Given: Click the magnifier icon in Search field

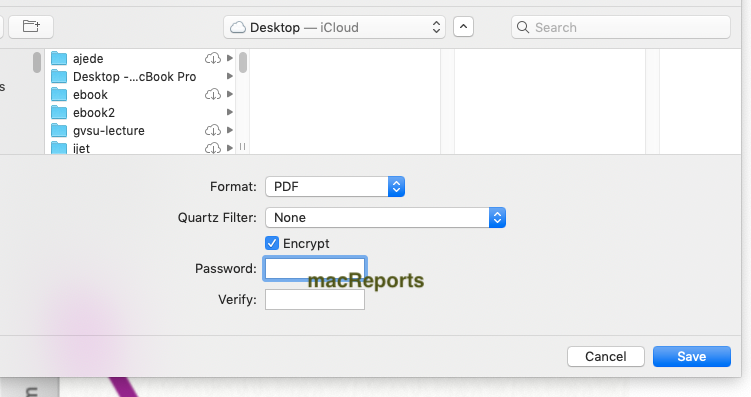Looking at the screenshot, I should coord(523,27).
